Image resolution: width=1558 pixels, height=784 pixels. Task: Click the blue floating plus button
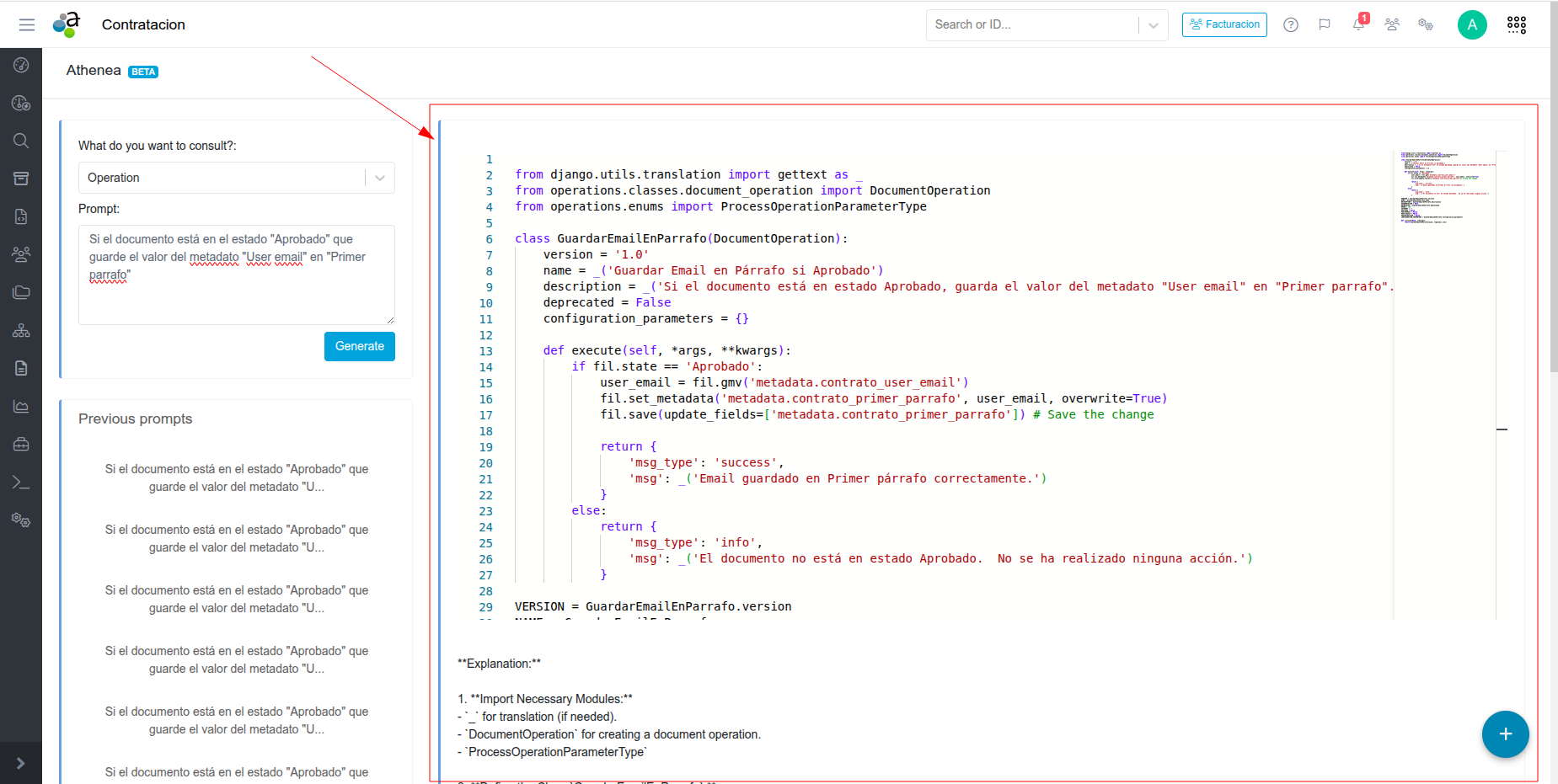click(1505, 734)
